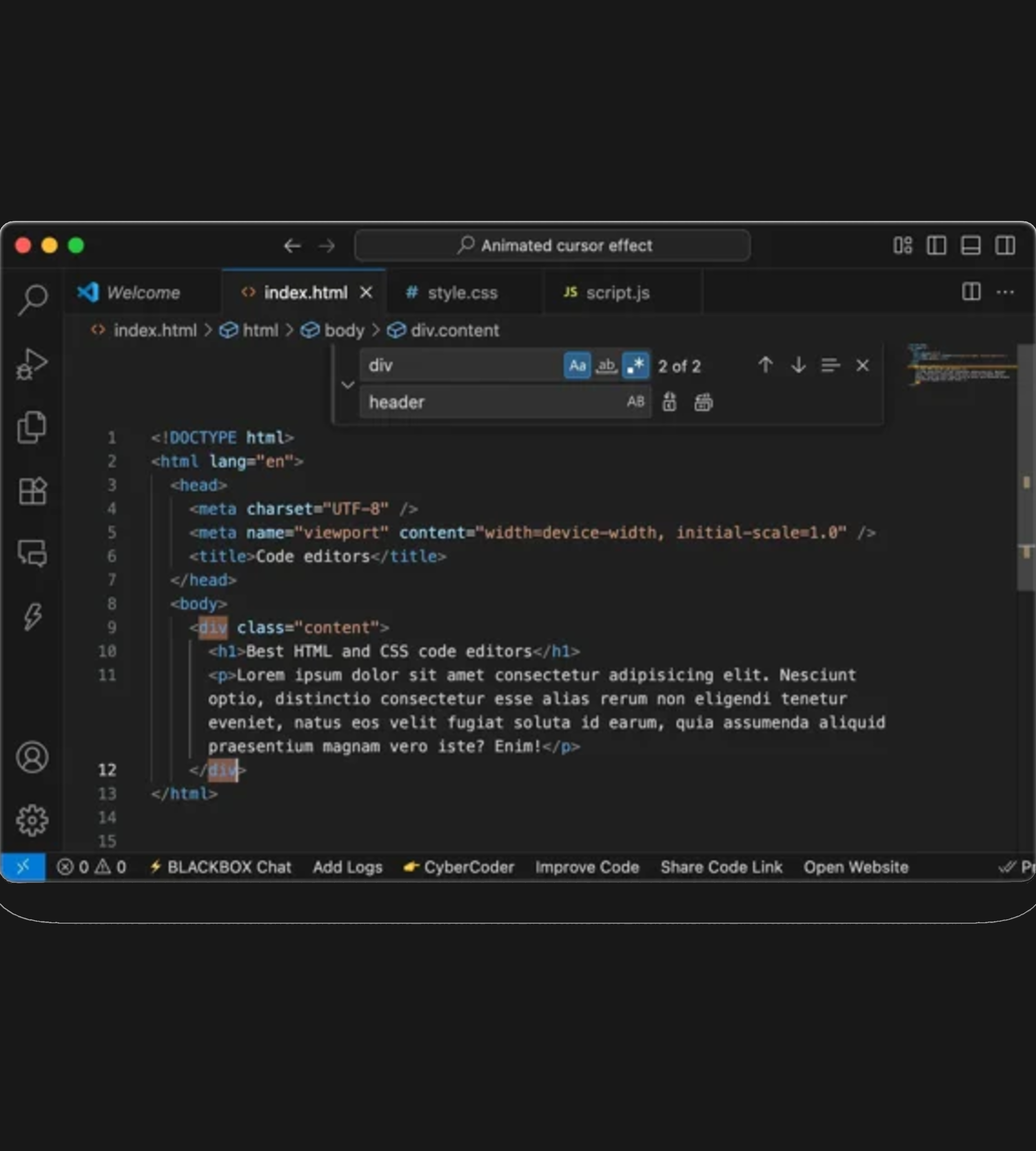The height and width of the screenshot is (1151, 1036).
Task: Enable Match Case in the find widget
Action: (577, 366)
